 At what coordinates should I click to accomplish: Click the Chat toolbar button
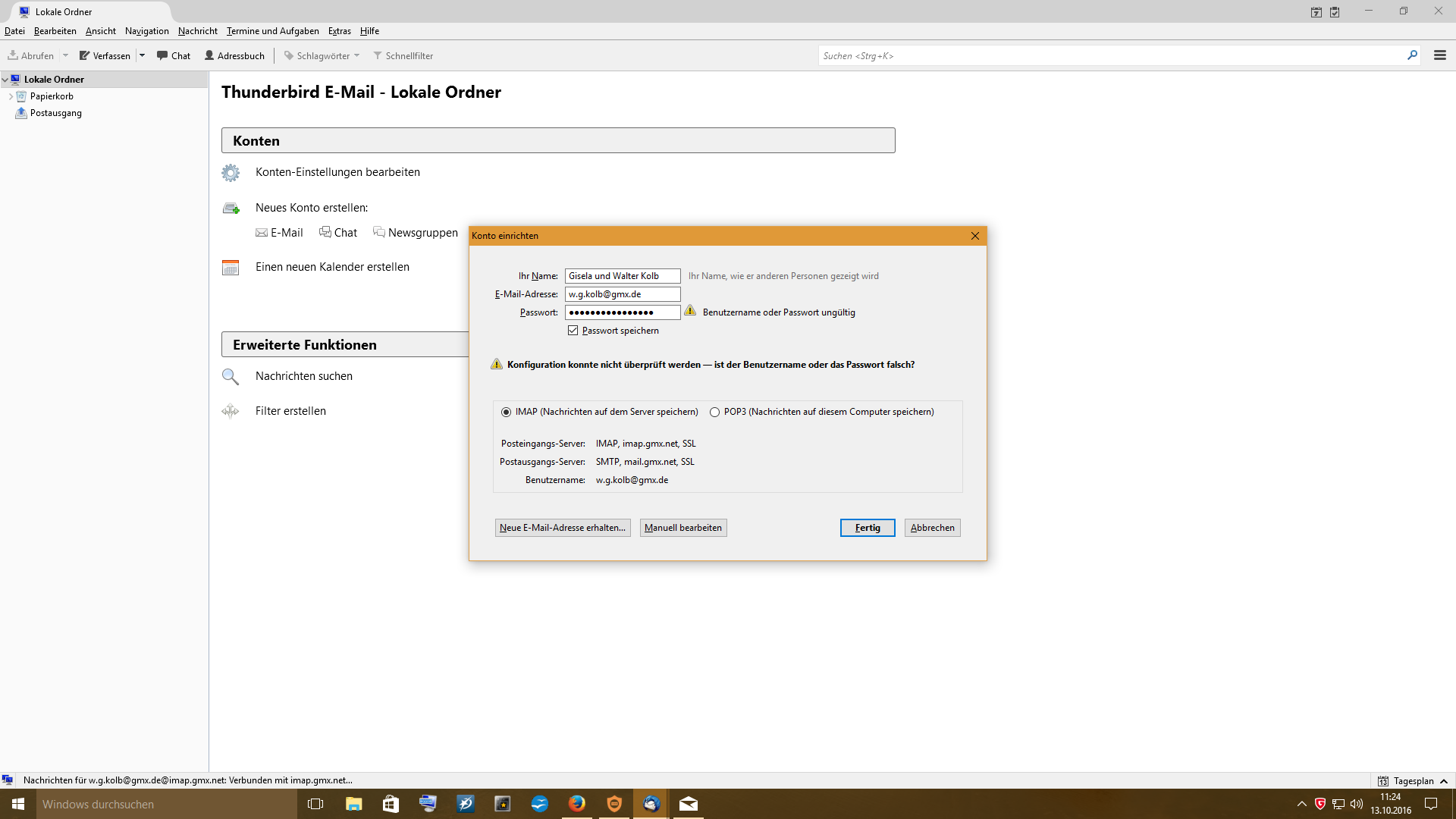[174, 55]
